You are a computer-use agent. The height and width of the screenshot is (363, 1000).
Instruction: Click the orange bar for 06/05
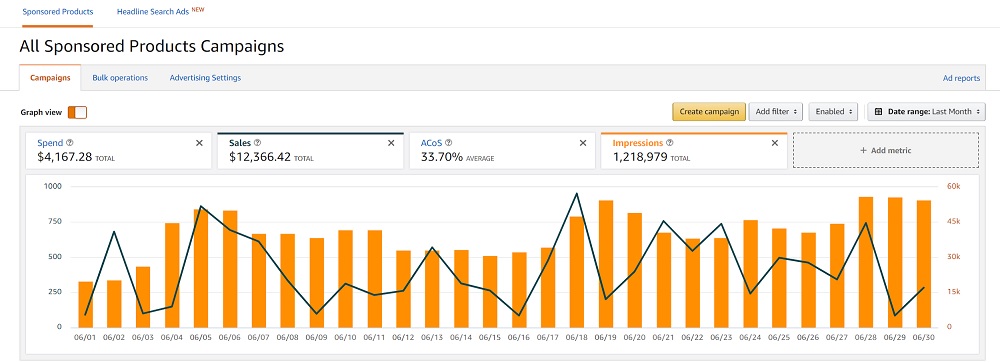tap(201, 269)
